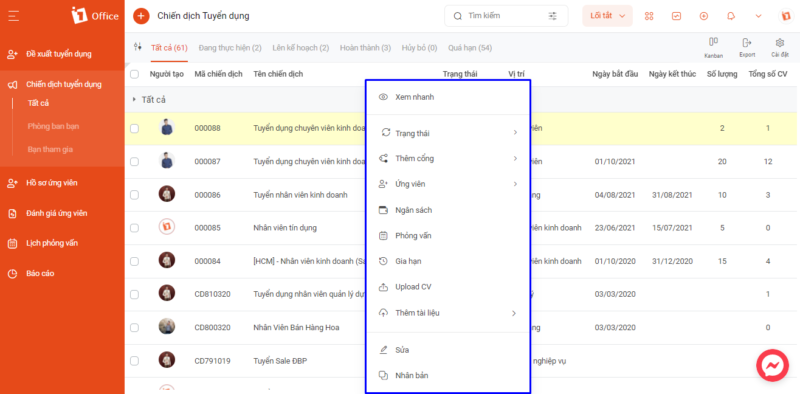The height and width of the screenshot is (394, 800).
Task: Expand Thêm tài liệu submenu in the context menu
Action: point(448,313)
